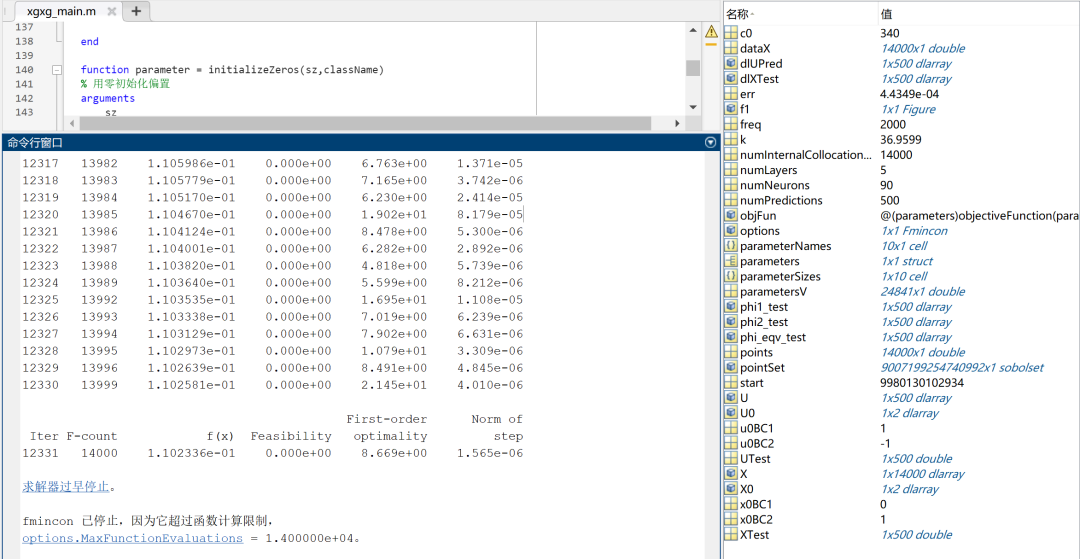Click the editor warning triangle indicator
Viewport: 1080px width, 559px height.
712,31
